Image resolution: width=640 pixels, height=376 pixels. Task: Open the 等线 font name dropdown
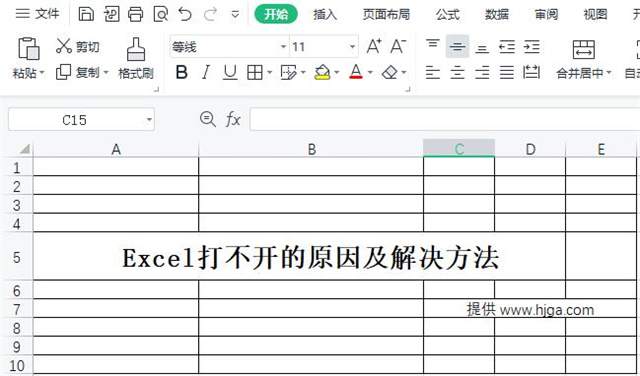coord(283,47)
